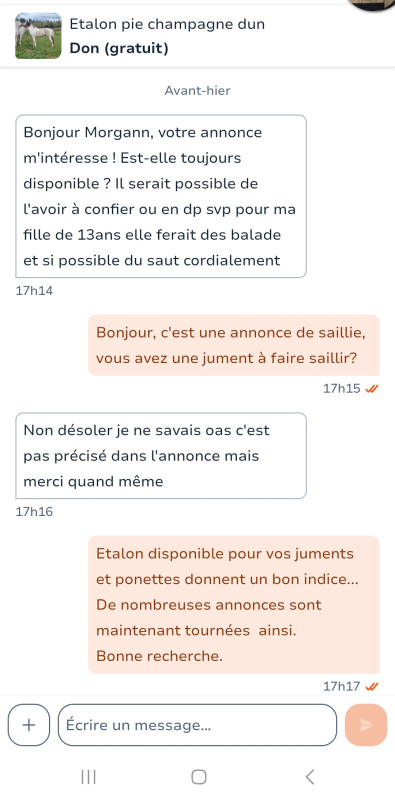Viewport: 395px width, 800px height.
Task: Tap the read-receipt checkmarks next to 17h15
Action: click(373, 389)
